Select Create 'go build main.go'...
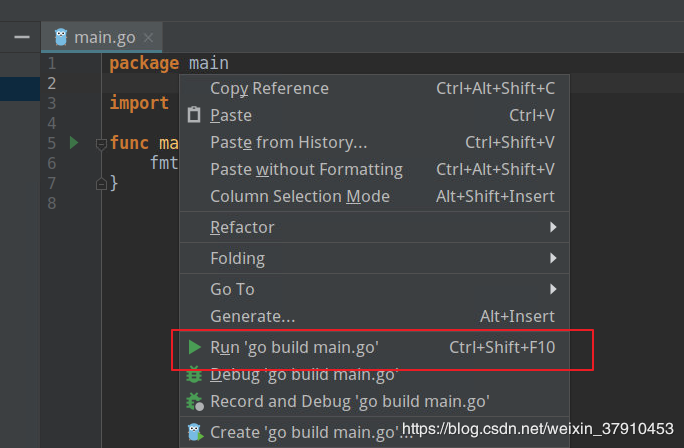This screenshot has height=448, width=684. click(x=374, y=433)
